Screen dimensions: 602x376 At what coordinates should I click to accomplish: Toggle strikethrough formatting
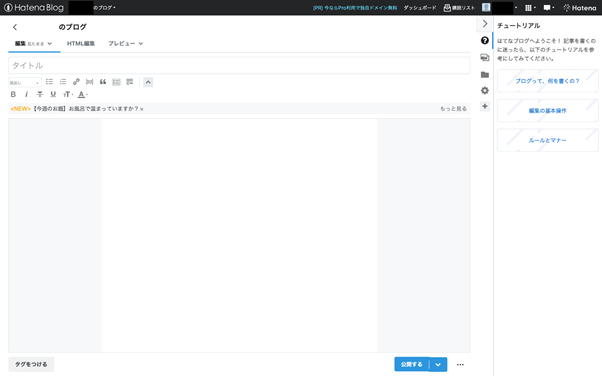(x=40, y=94)
